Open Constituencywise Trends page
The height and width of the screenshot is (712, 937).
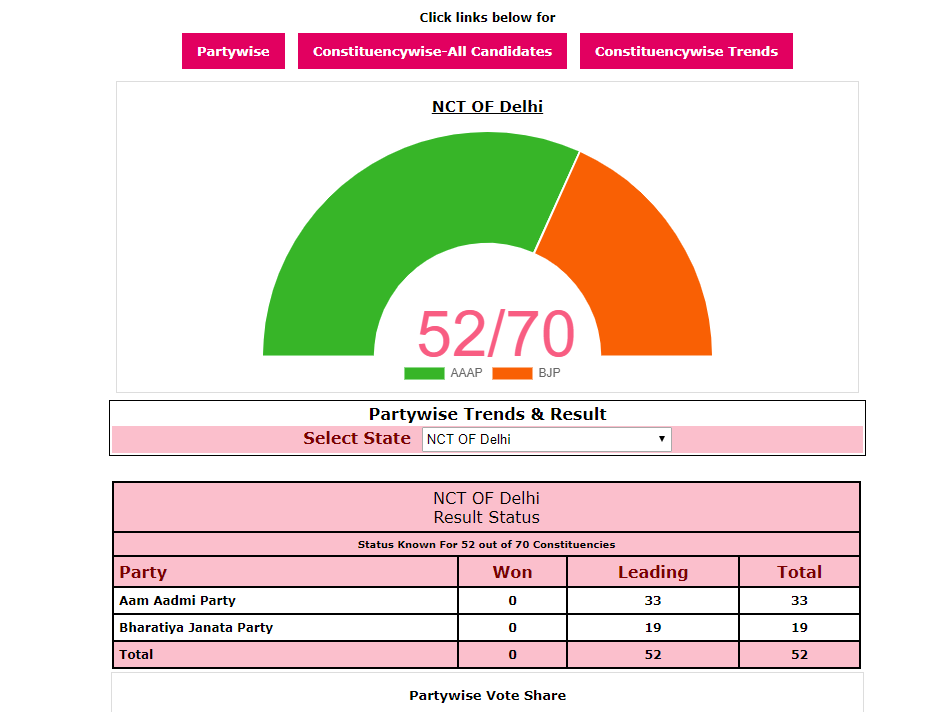pyautogui.click(x=686, y=51)
